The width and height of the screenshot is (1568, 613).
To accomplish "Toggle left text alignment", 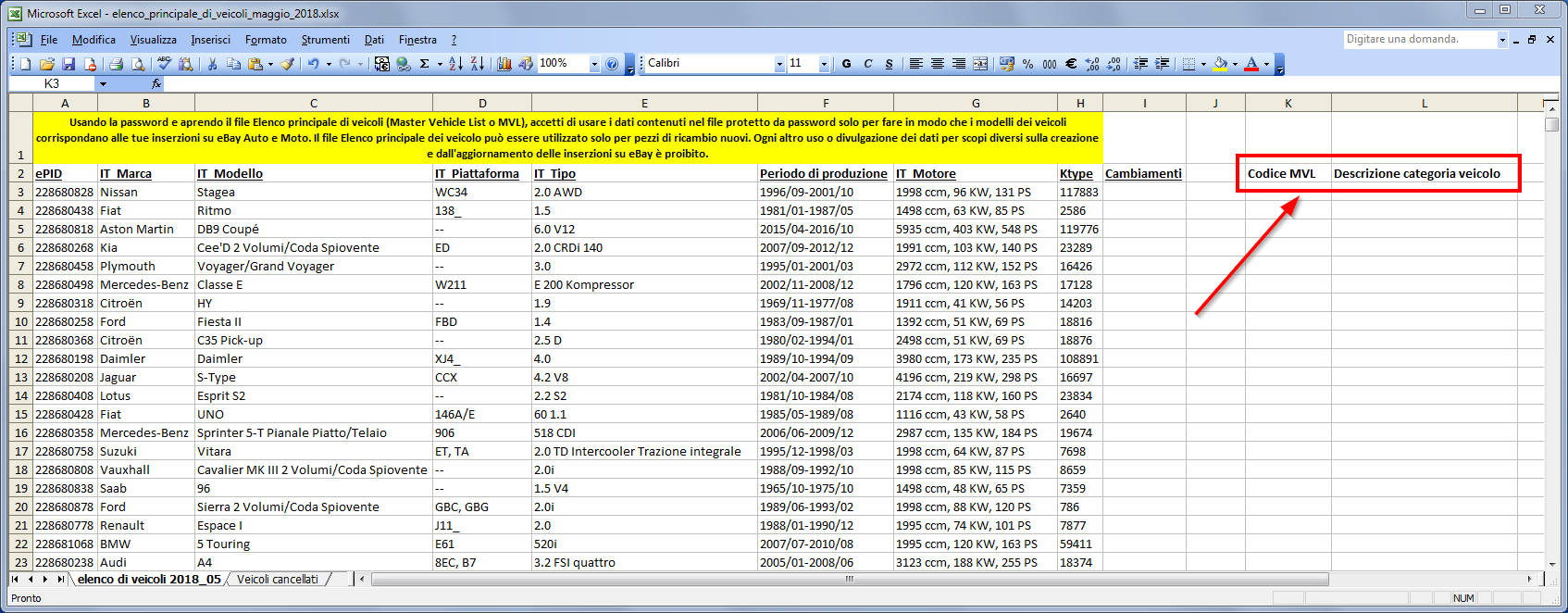I will 916,64.
